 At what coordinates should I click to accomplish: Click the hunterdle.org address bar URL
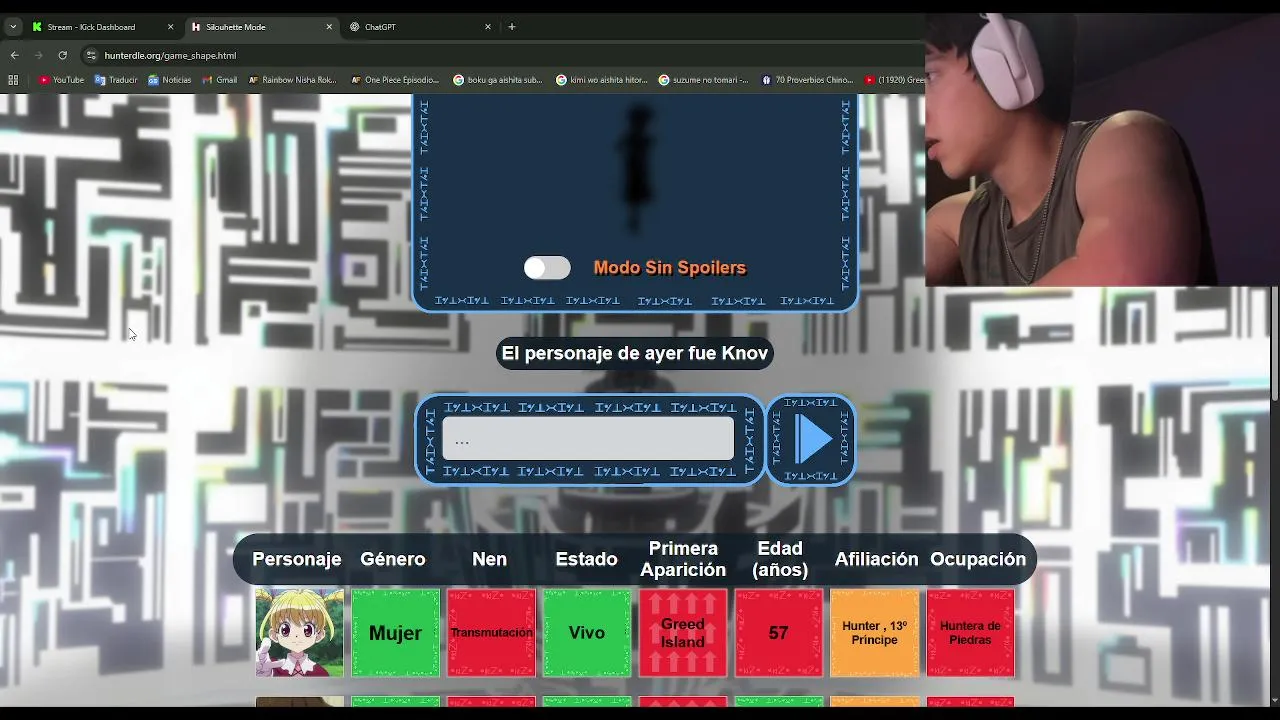pos(170,56)
